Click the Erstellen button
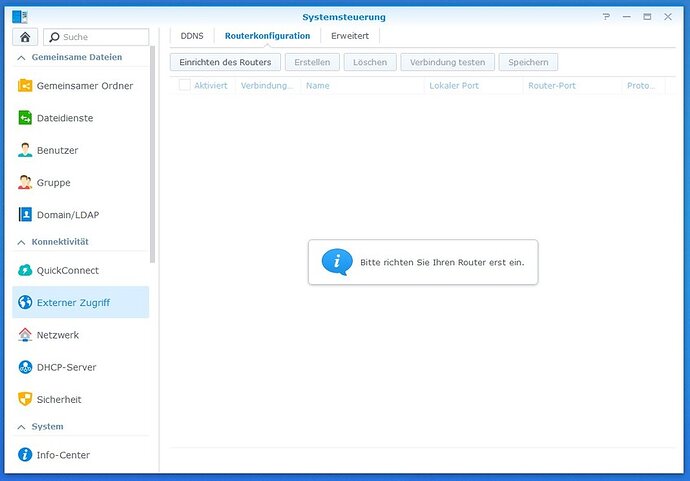690x481 pixels. click(312, 62)
